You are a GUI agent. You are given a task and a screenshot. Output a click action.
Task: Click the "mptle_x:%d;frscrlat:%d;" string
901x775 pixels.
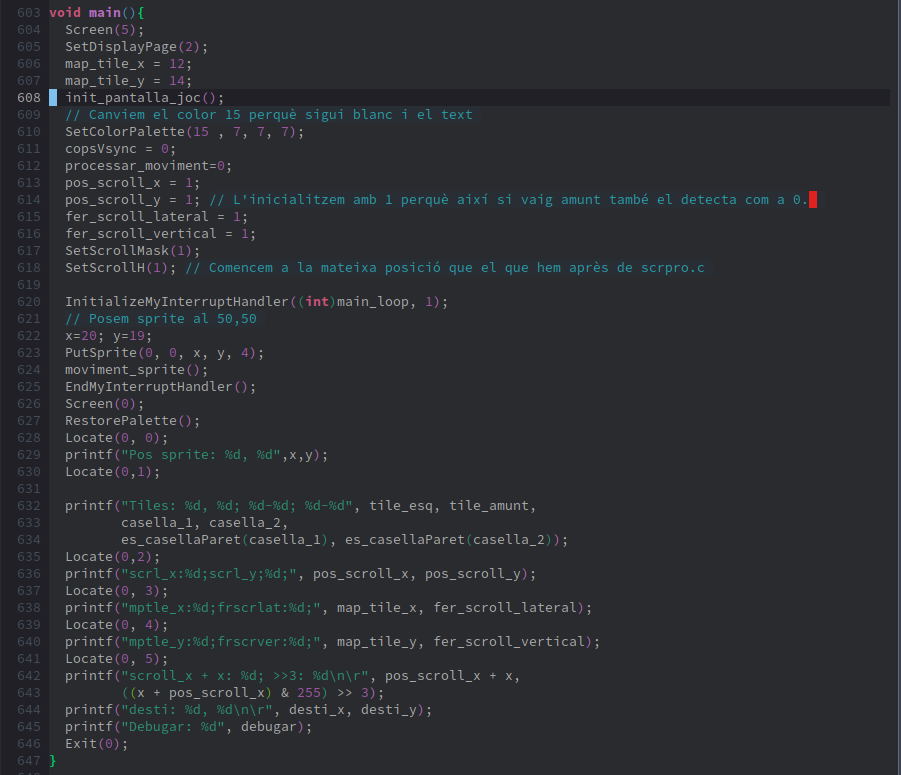click(x=220, y=608)
